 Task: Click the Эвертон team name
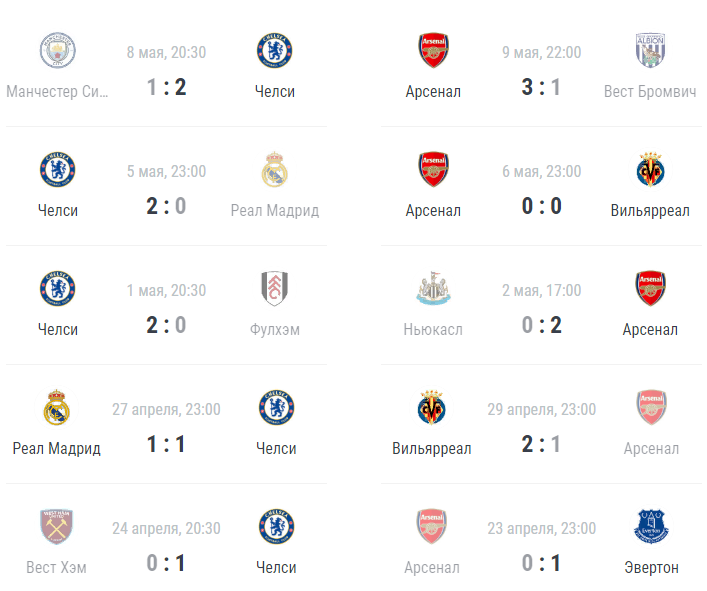pyautogui.click(x=651, y=568)
